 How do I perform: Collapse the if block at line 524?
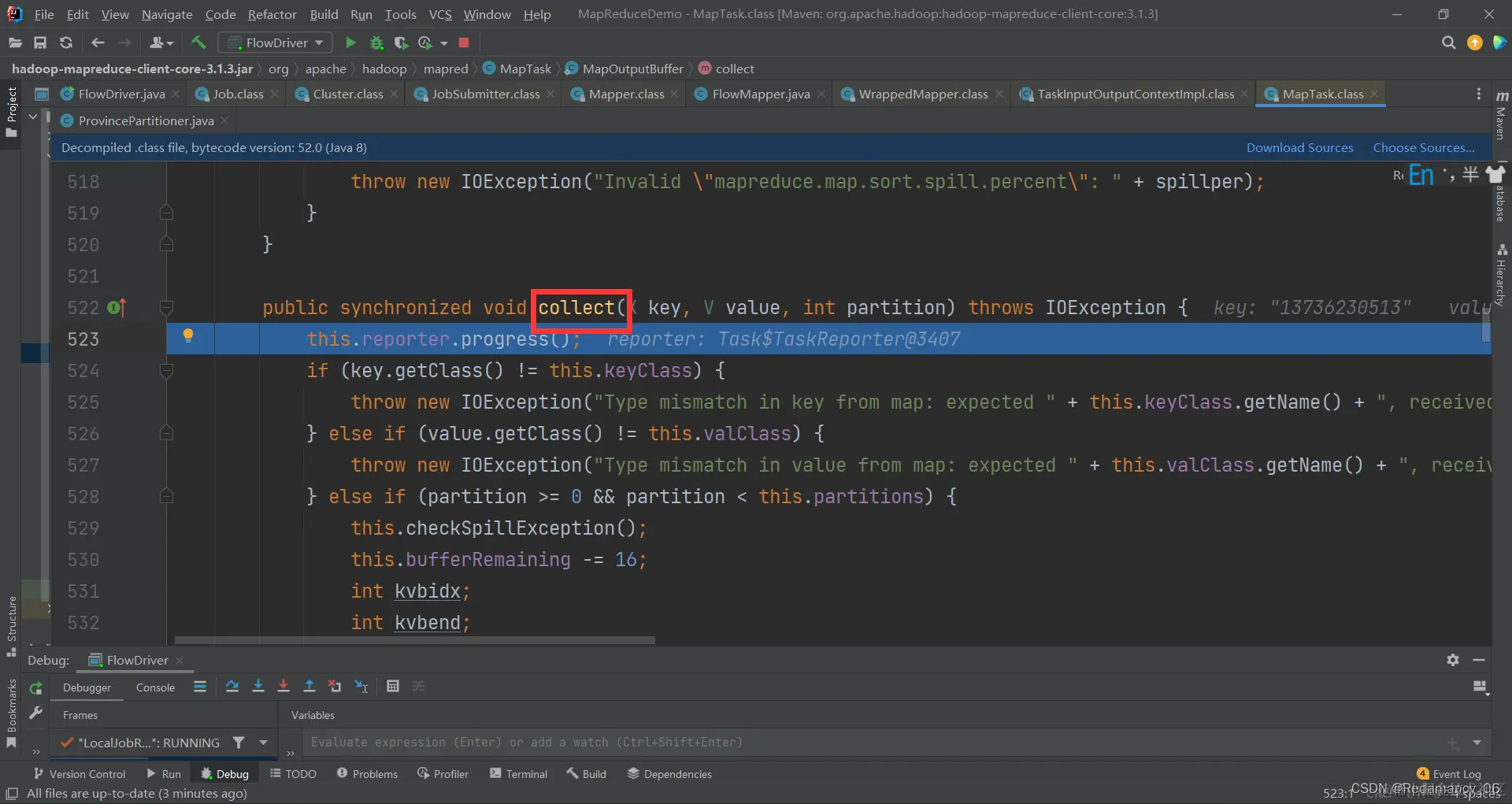166,370
